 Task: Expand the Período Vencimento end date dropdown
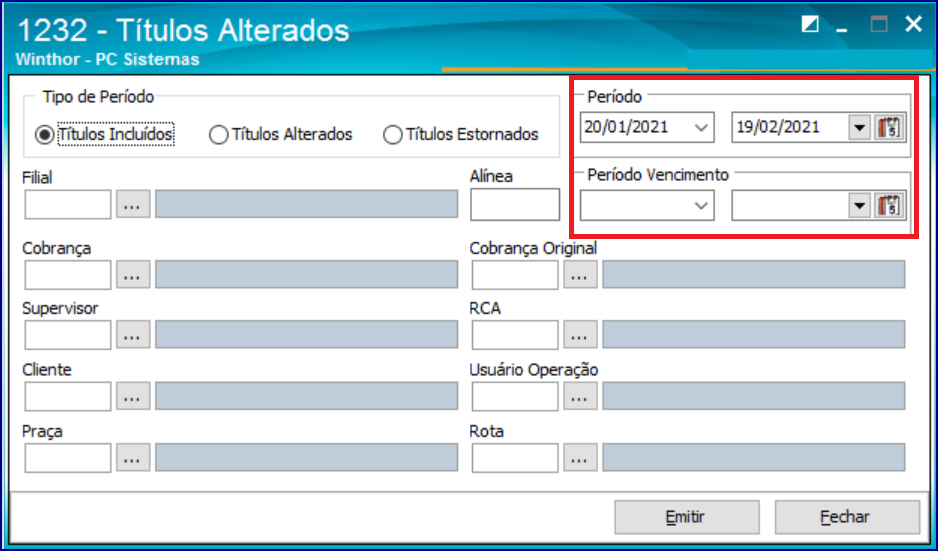[860, 206]
